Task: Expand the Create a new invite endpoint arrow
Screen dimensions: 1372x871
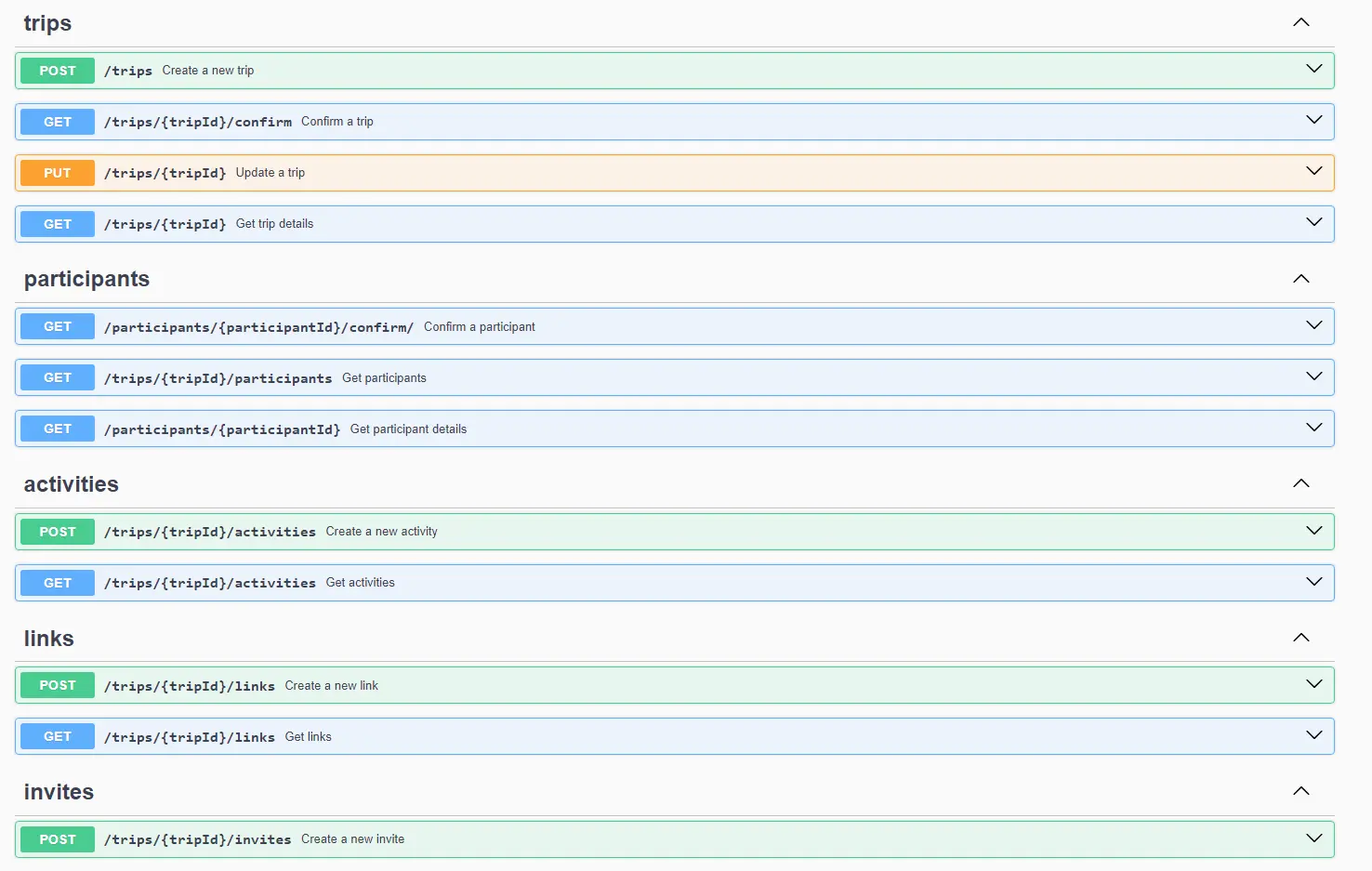Action: (1314, 838)
